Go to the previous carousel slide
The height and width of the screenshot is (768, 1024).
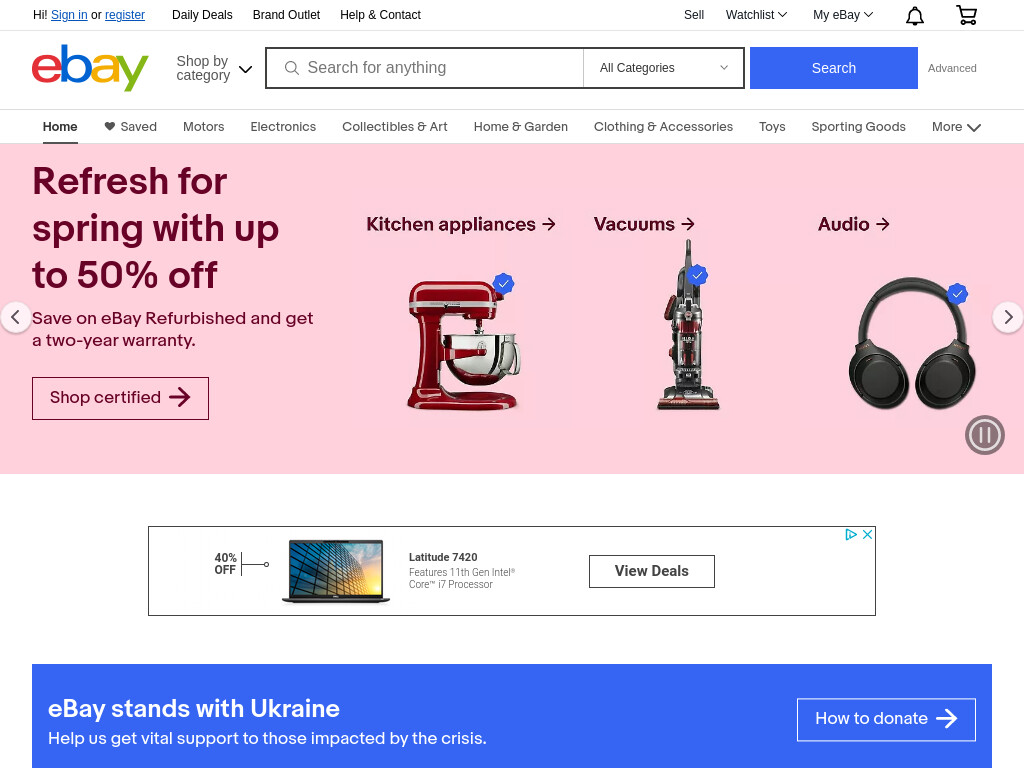(16, 317)
